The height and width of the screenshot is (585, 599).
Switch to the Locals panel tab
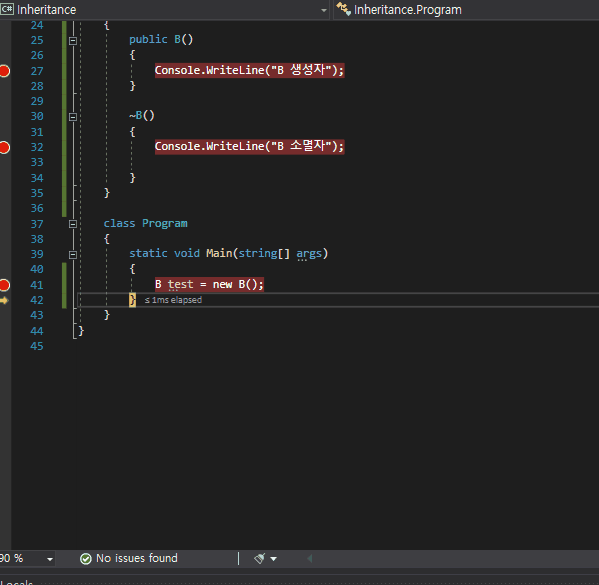[17, 582]
